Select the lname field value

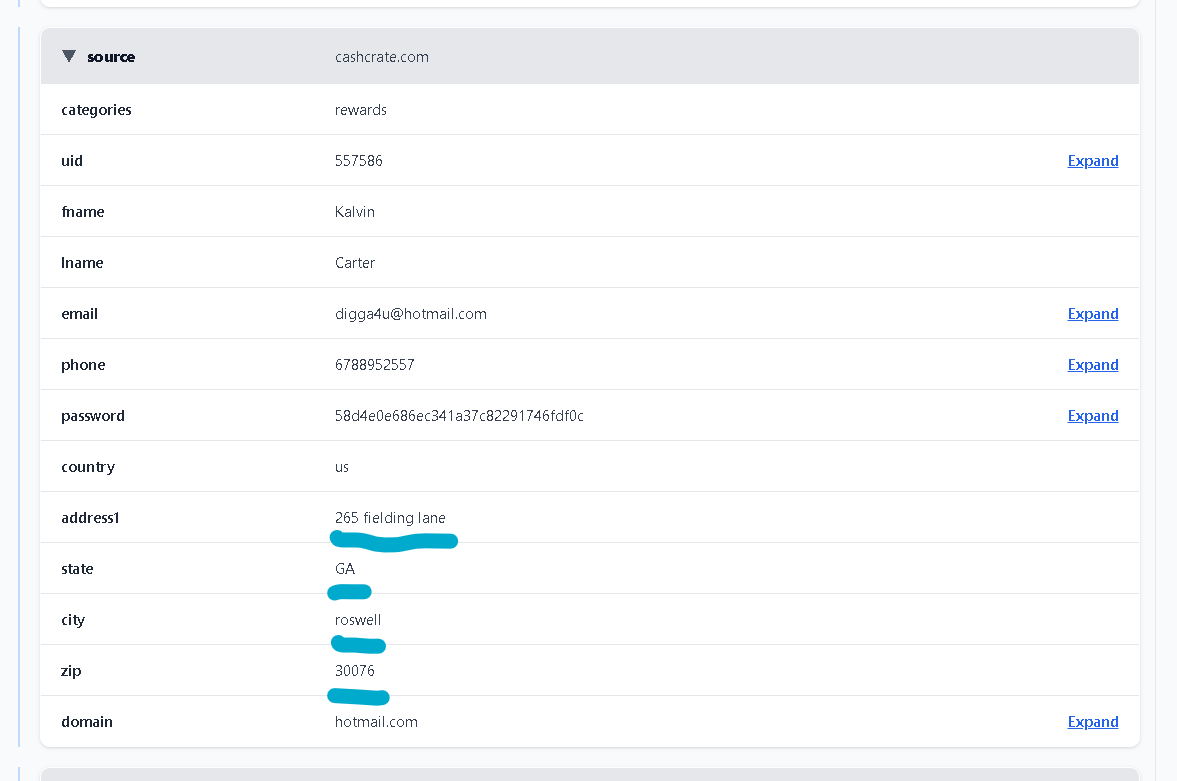pyautogui.click(x=355, y=263)
